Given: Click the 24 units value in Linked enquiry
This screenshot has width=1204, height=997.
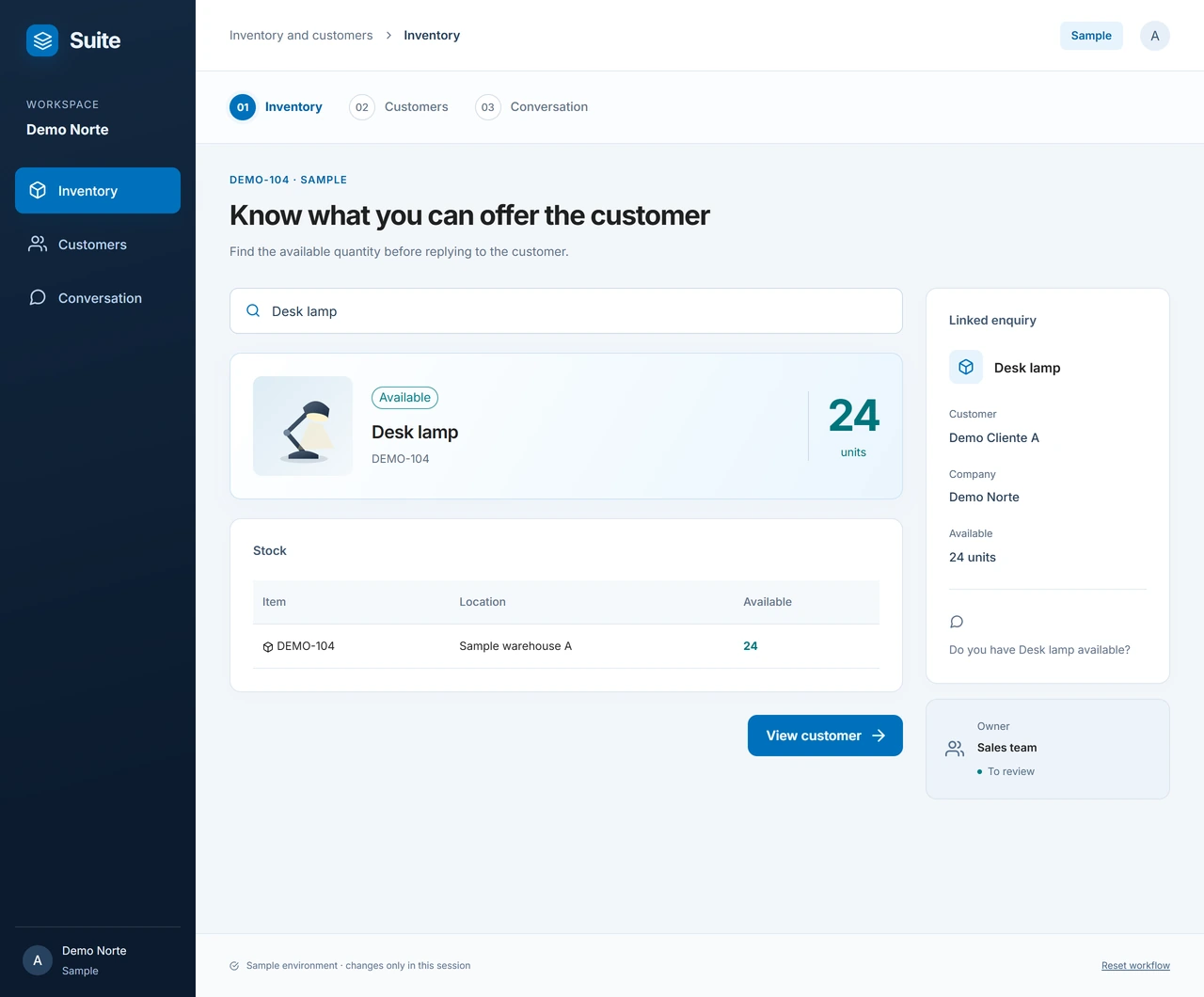Looking at the screenshot, I should click(x=973, y=557).
